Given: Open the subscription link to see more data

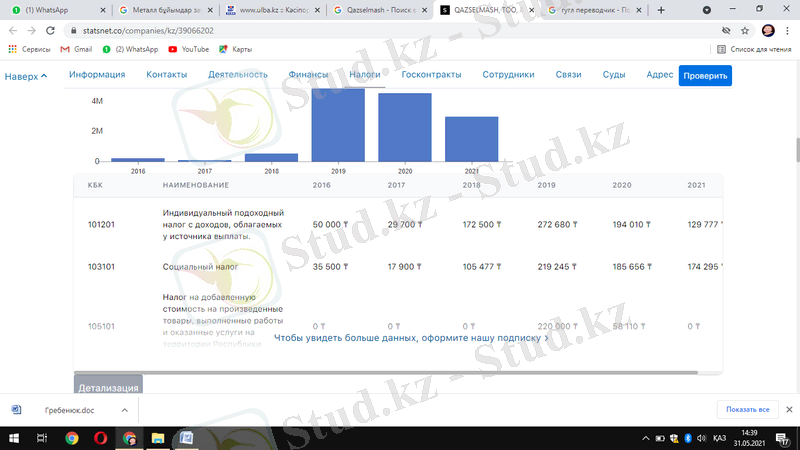Looking at the screenshot, I should (x=411, y=338).
